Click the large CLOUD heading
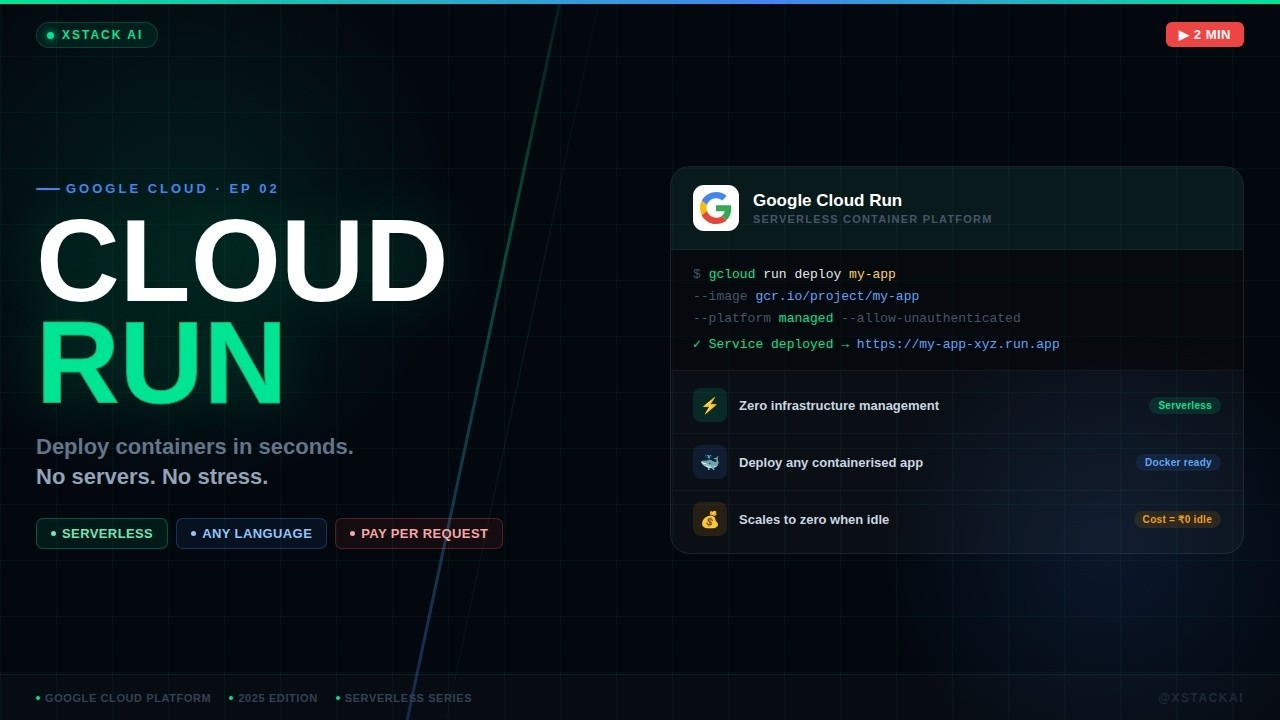1280x720 pixels. tap(241, 263)
